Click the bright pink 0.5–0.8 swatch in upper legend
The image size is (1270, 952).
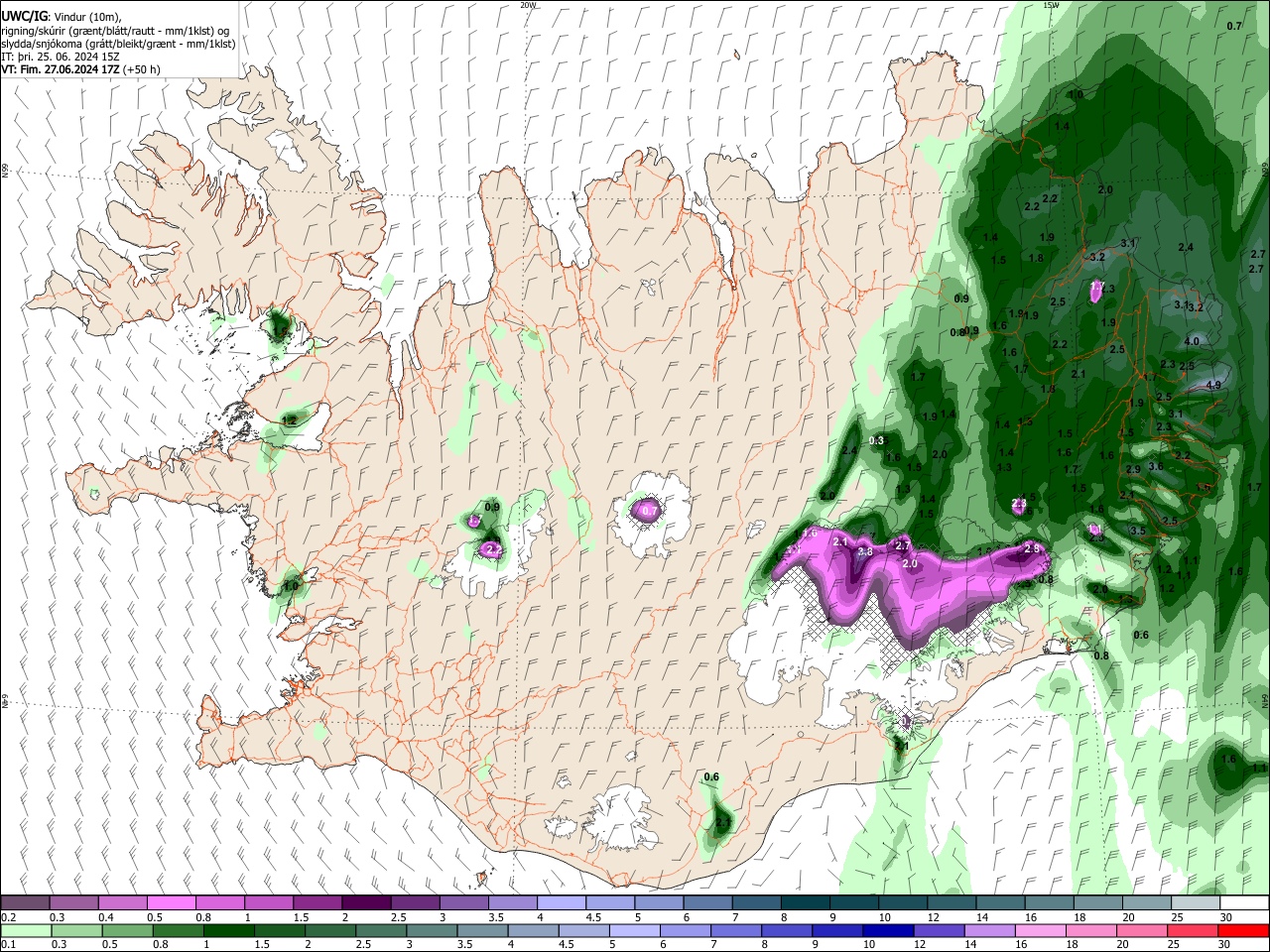pos(171,903)
